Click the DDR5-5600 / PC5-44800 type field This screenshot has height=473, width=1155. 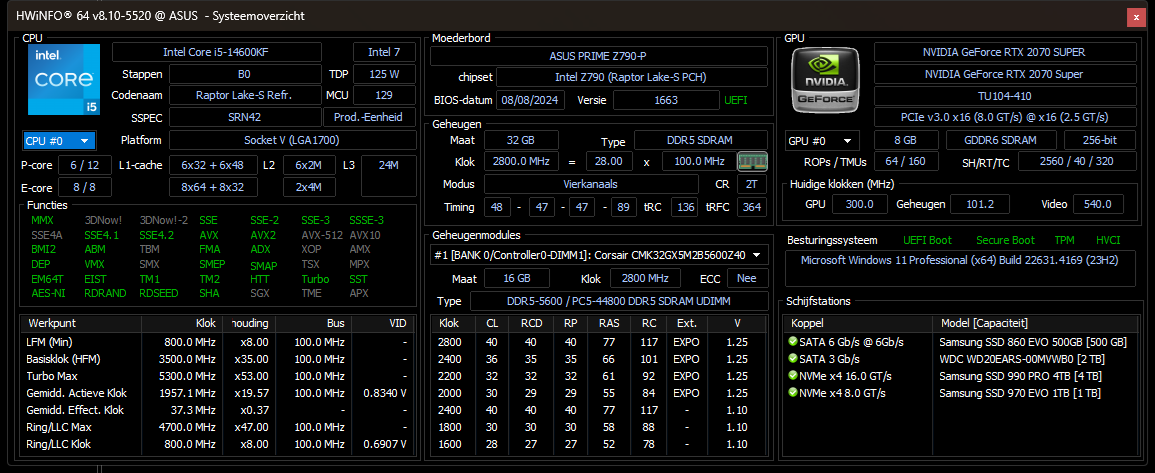618,301
